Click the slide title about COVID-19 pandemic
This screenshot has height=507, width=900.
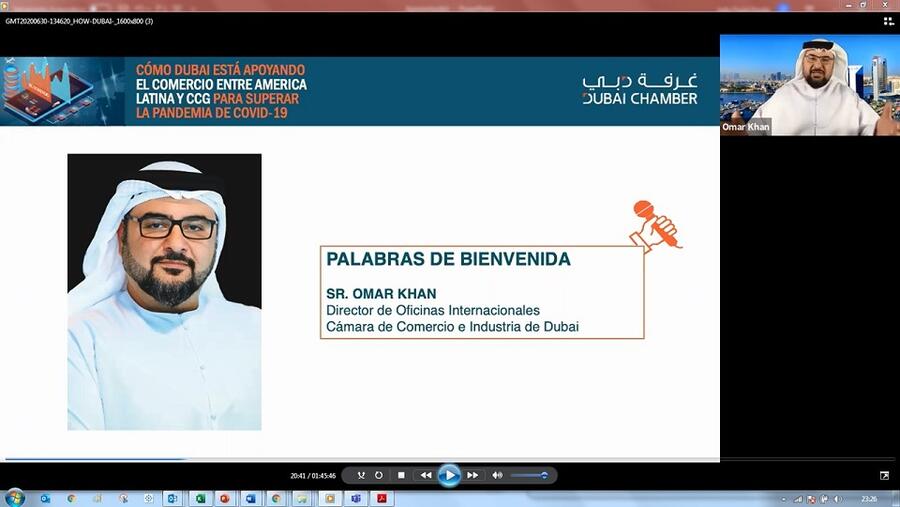[222, 91]
